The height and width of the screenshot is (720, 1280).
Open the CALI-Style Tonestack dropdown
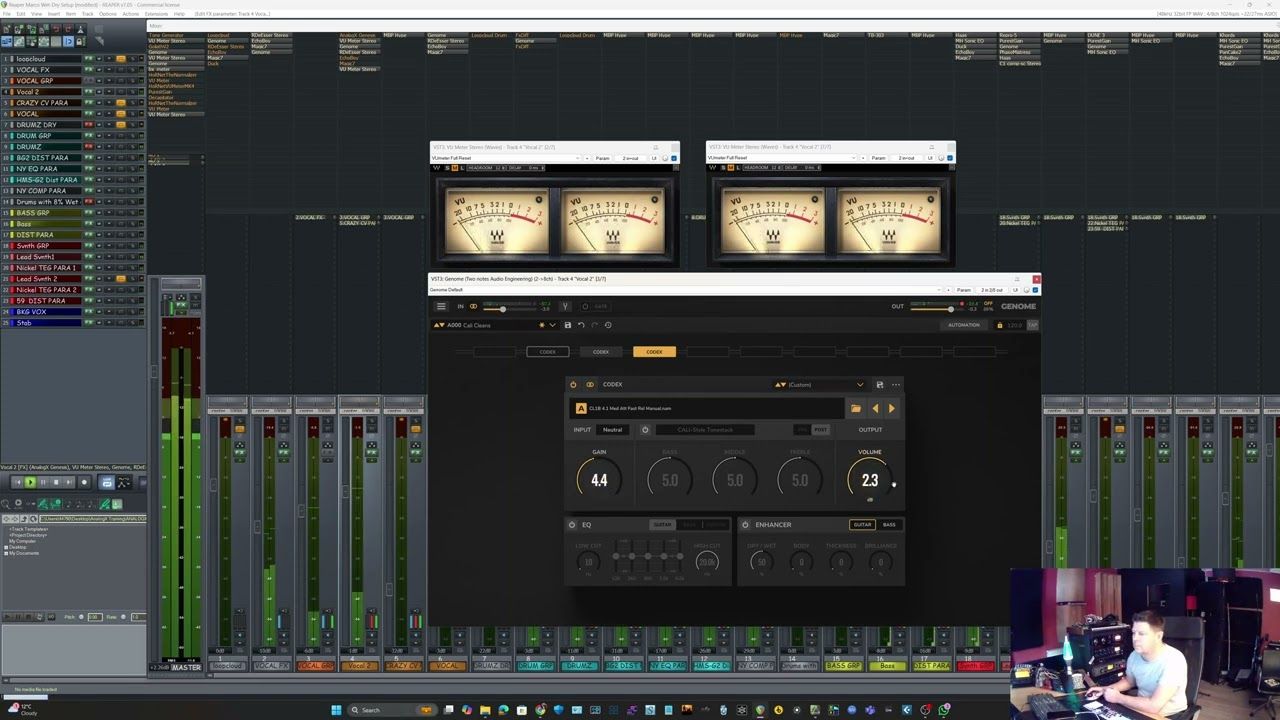705,430
